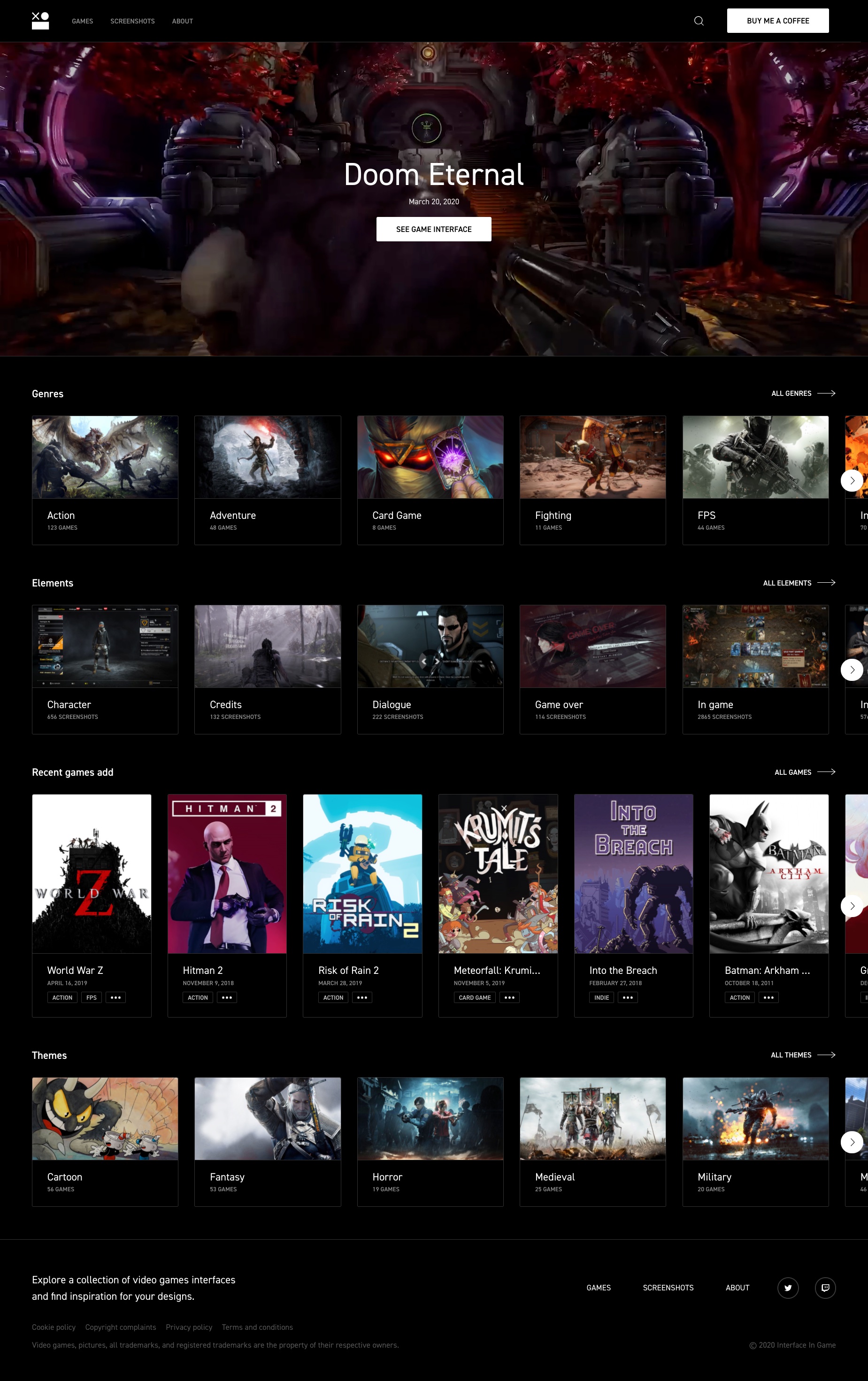The height and width of the screenshot is (1381, 868).
Task: Open the Twitch icon in footer
Action: click(825, 1288)
